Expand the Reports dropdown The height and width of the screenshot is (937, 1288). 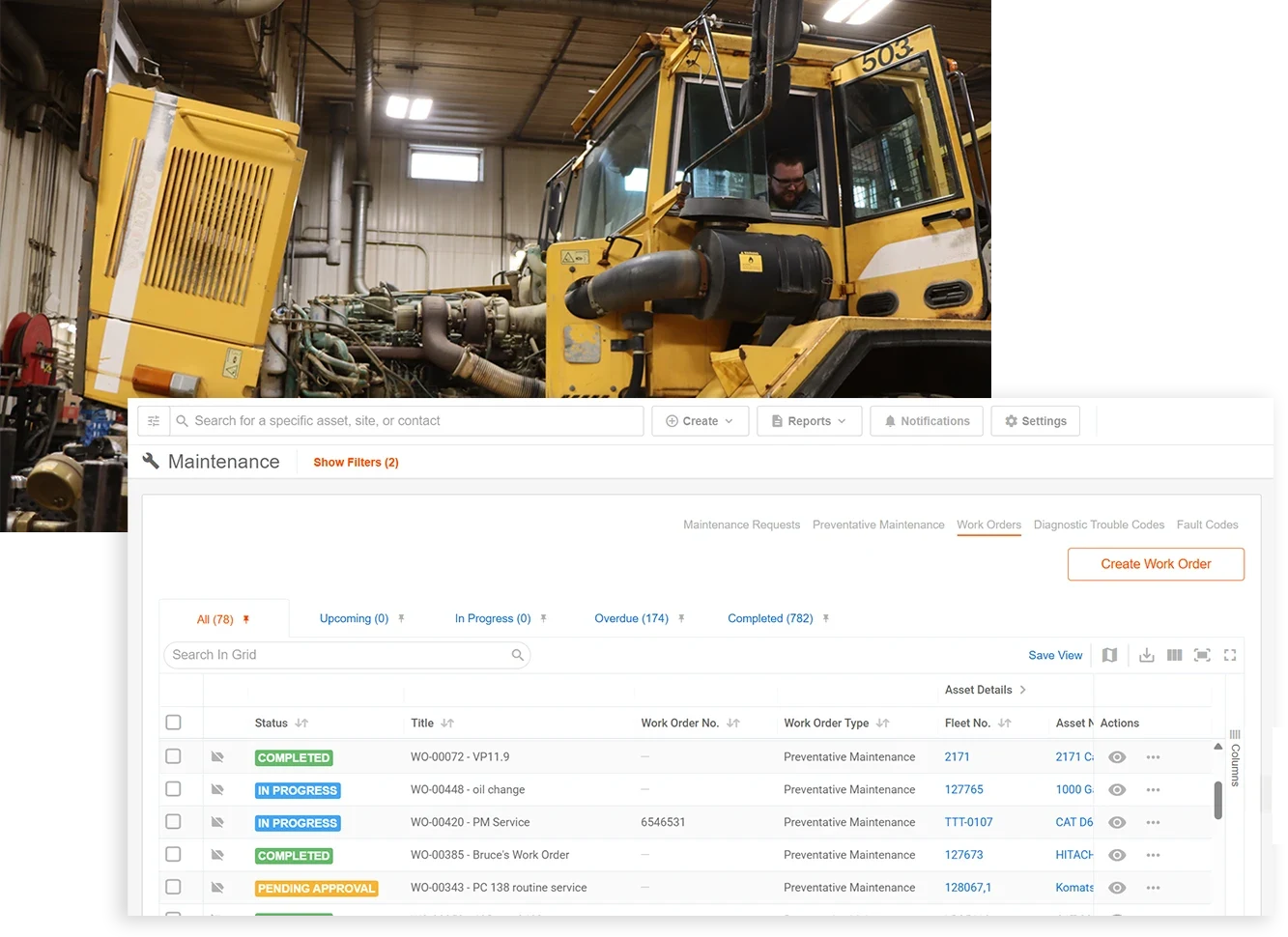(x=809, y=420)
